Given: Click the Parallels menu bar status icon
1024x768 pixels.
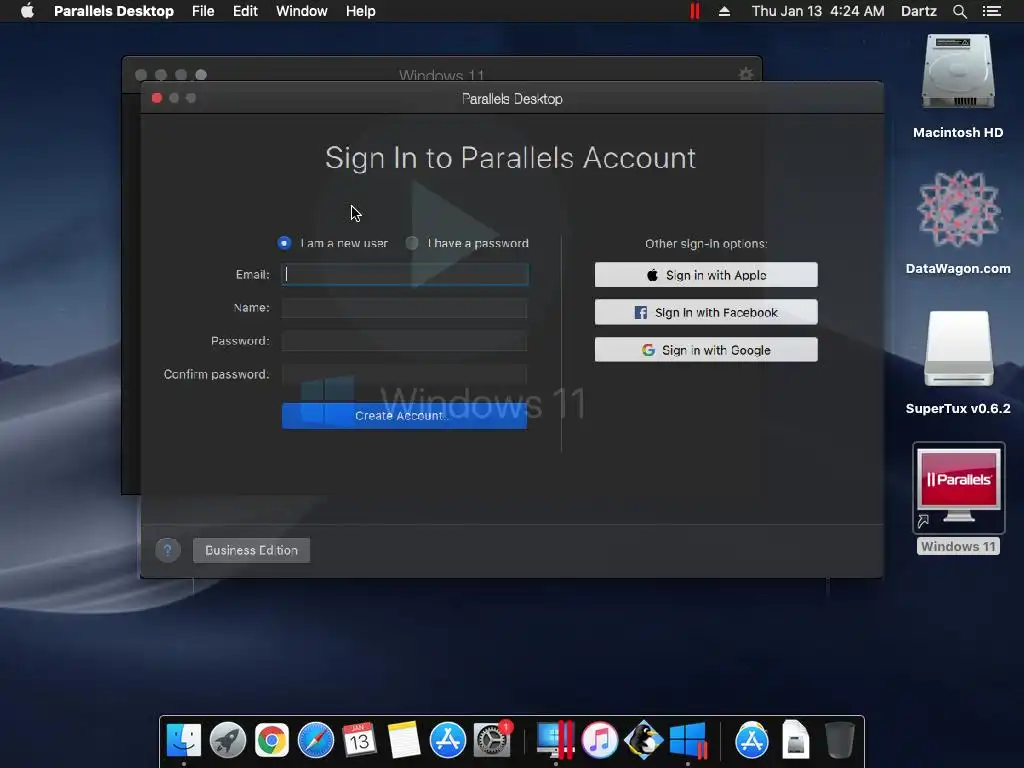Looking at the screenshot, I should (695, 11).
